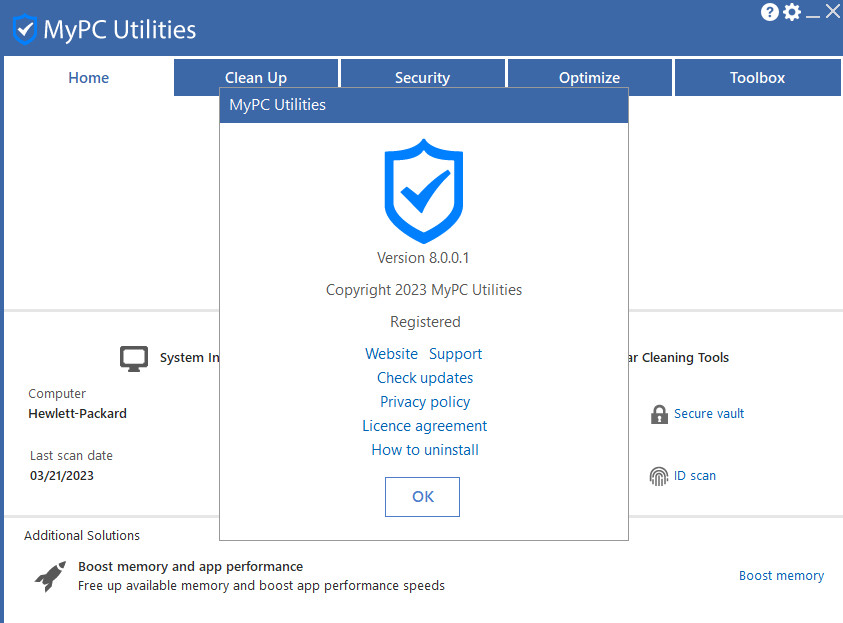Close the MyPC Utilities main window
The height and width of the screenshot is (623, 843).
point(833,11)
